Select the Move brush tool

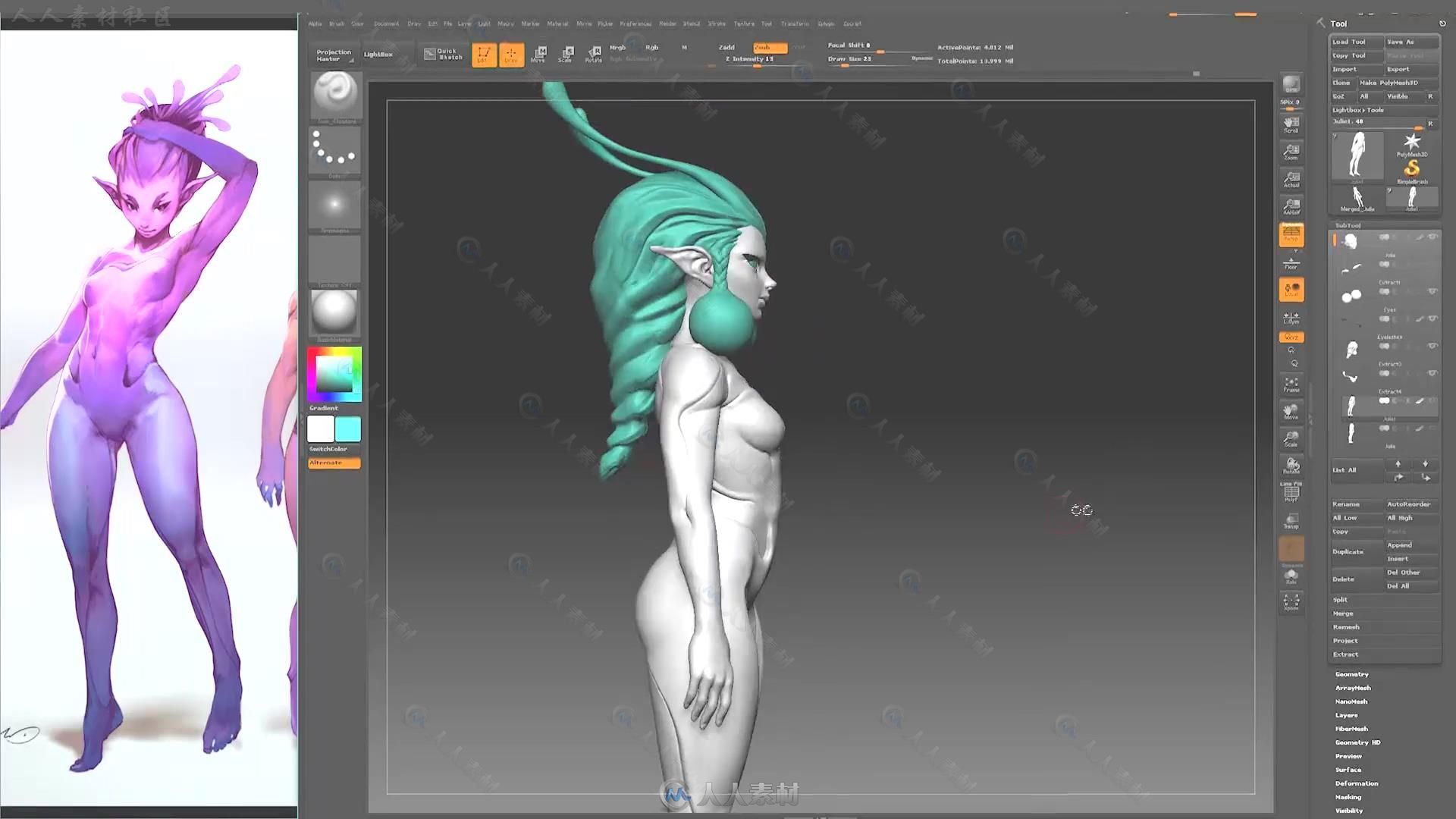537,53
